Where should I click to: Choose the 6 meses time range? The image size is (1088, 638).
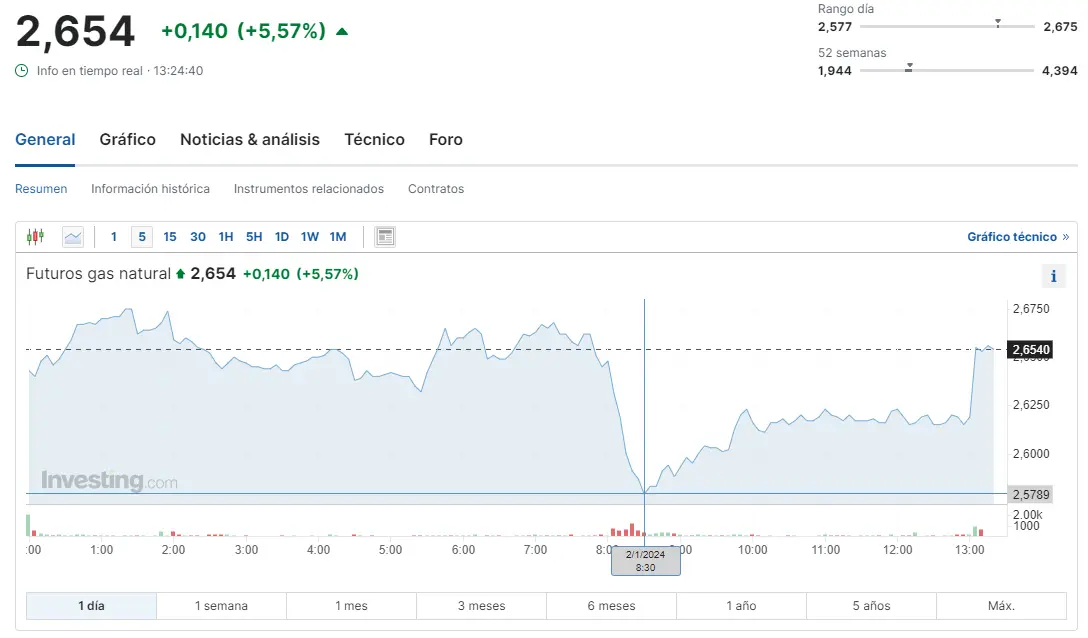611,606
